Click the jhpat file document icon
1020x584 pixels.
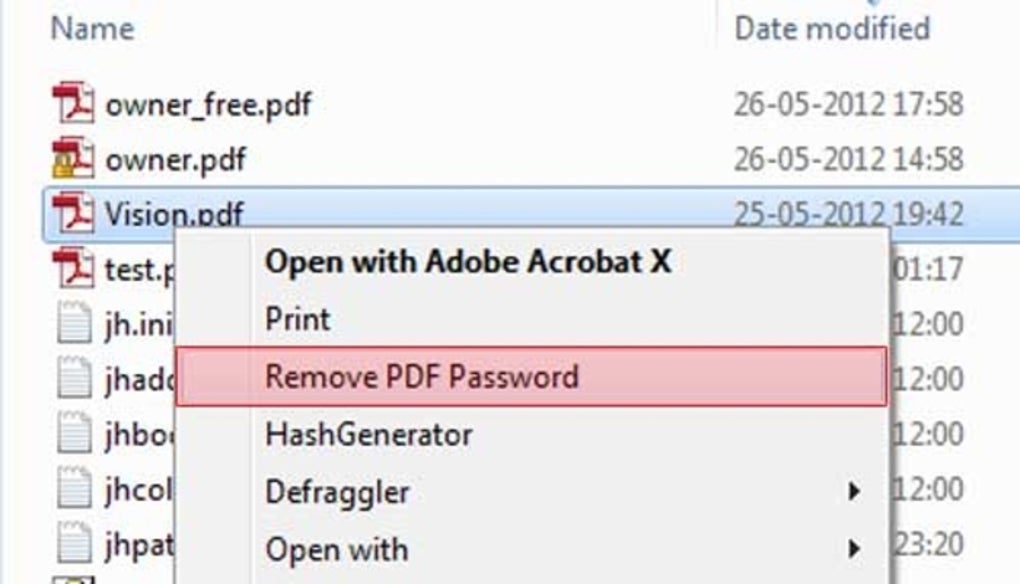[73, 545]
